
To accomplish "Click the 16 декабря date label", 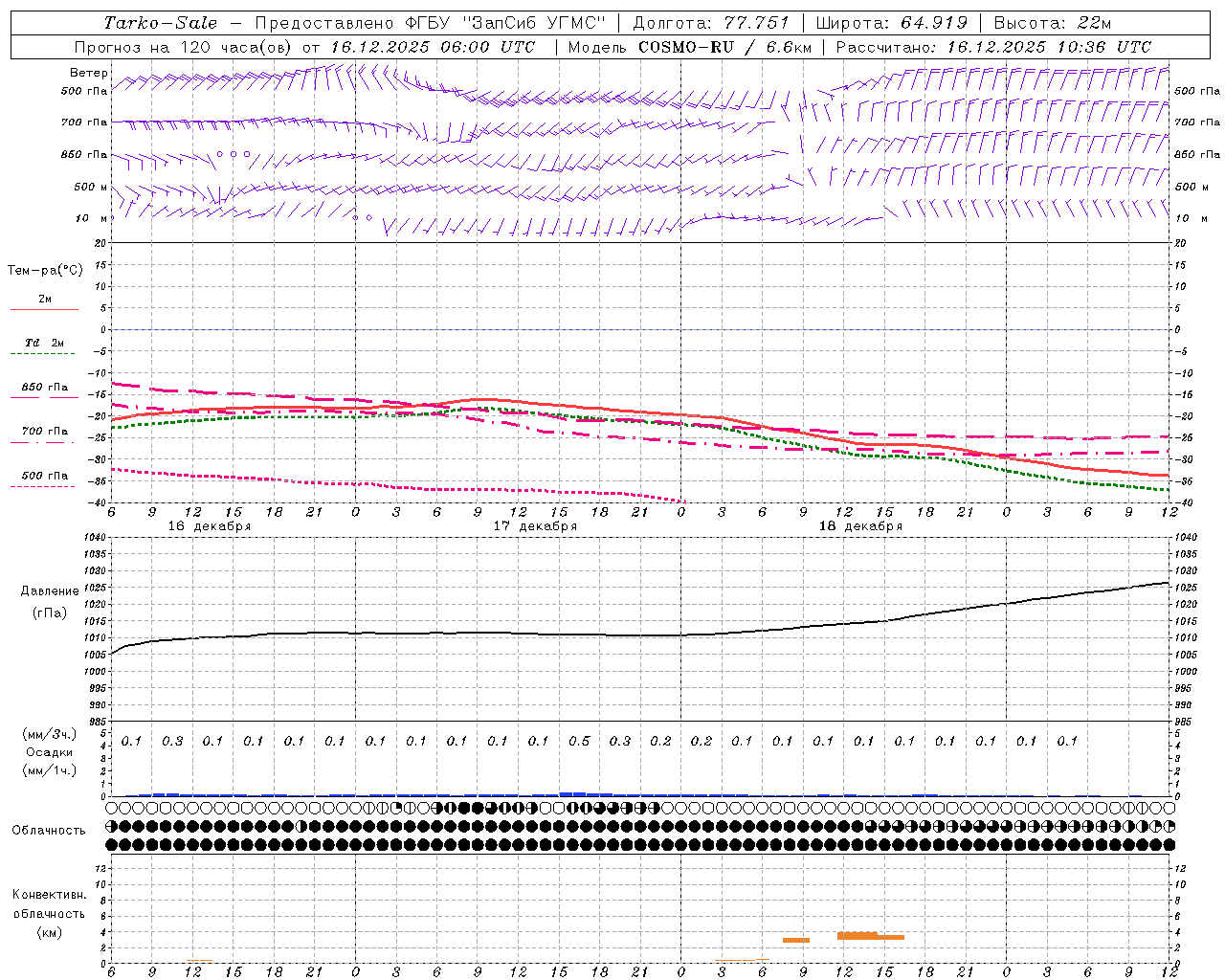I will pyautogui.click(x=210, y=526).
